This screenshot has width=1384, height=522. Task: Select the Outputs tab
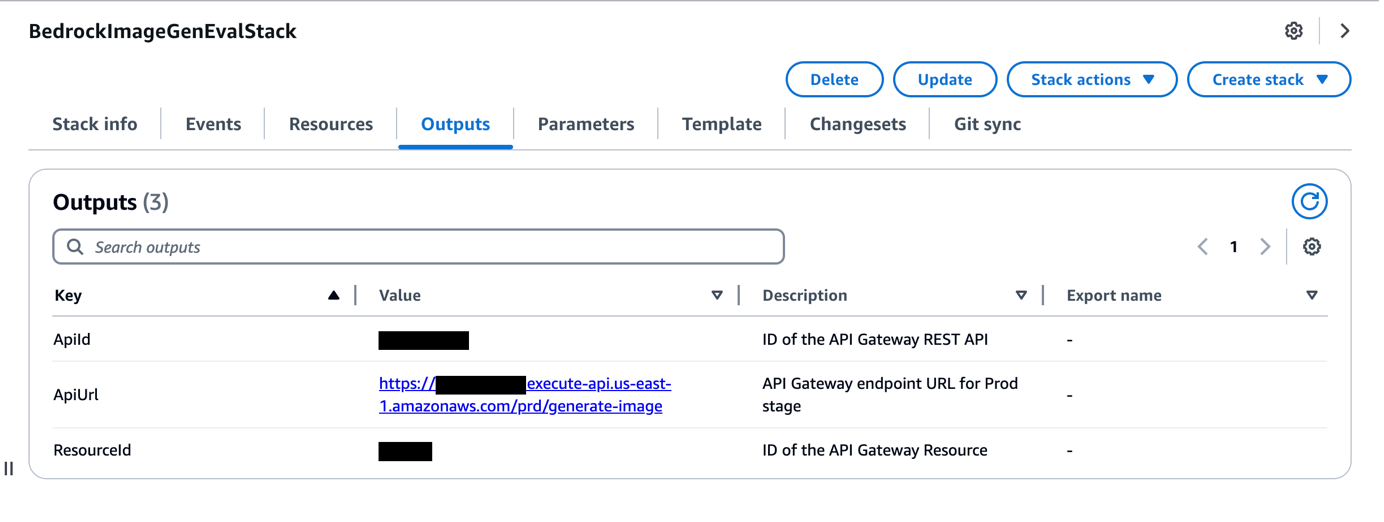tap(457, 125)
